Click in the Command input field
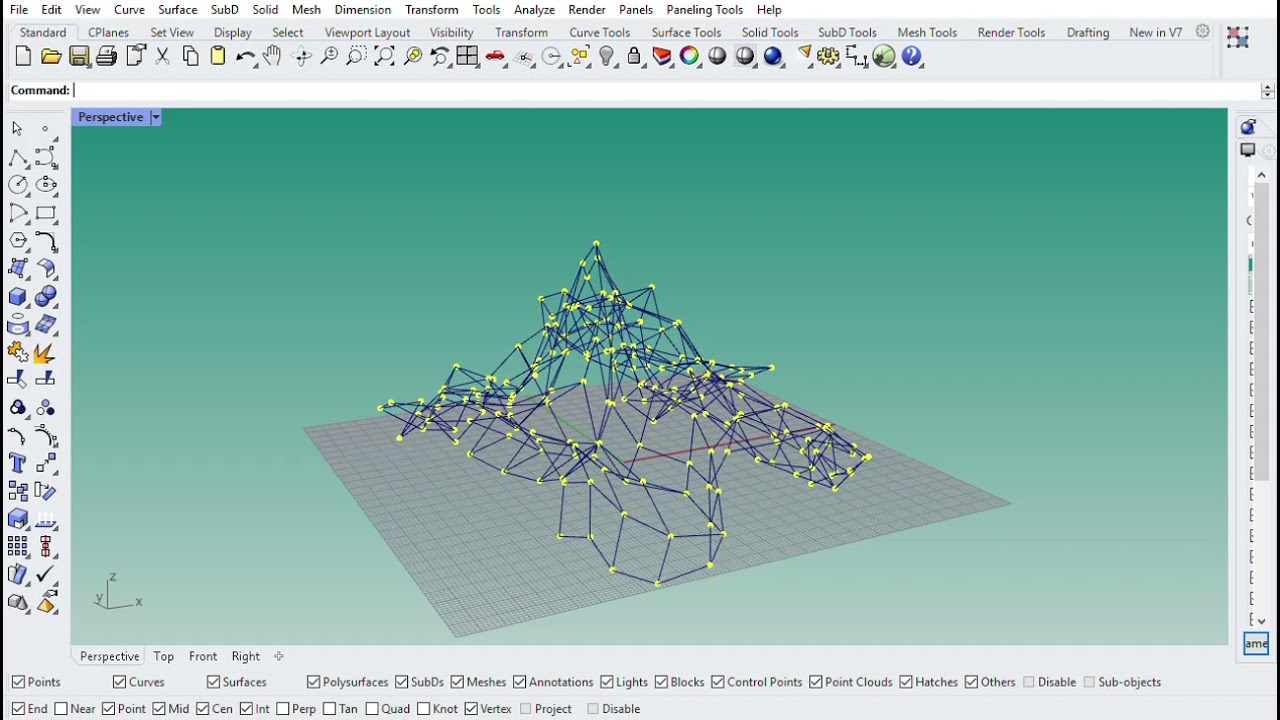Image resolution: width=1280 pixels, height=720 pixels. (665, 90)
